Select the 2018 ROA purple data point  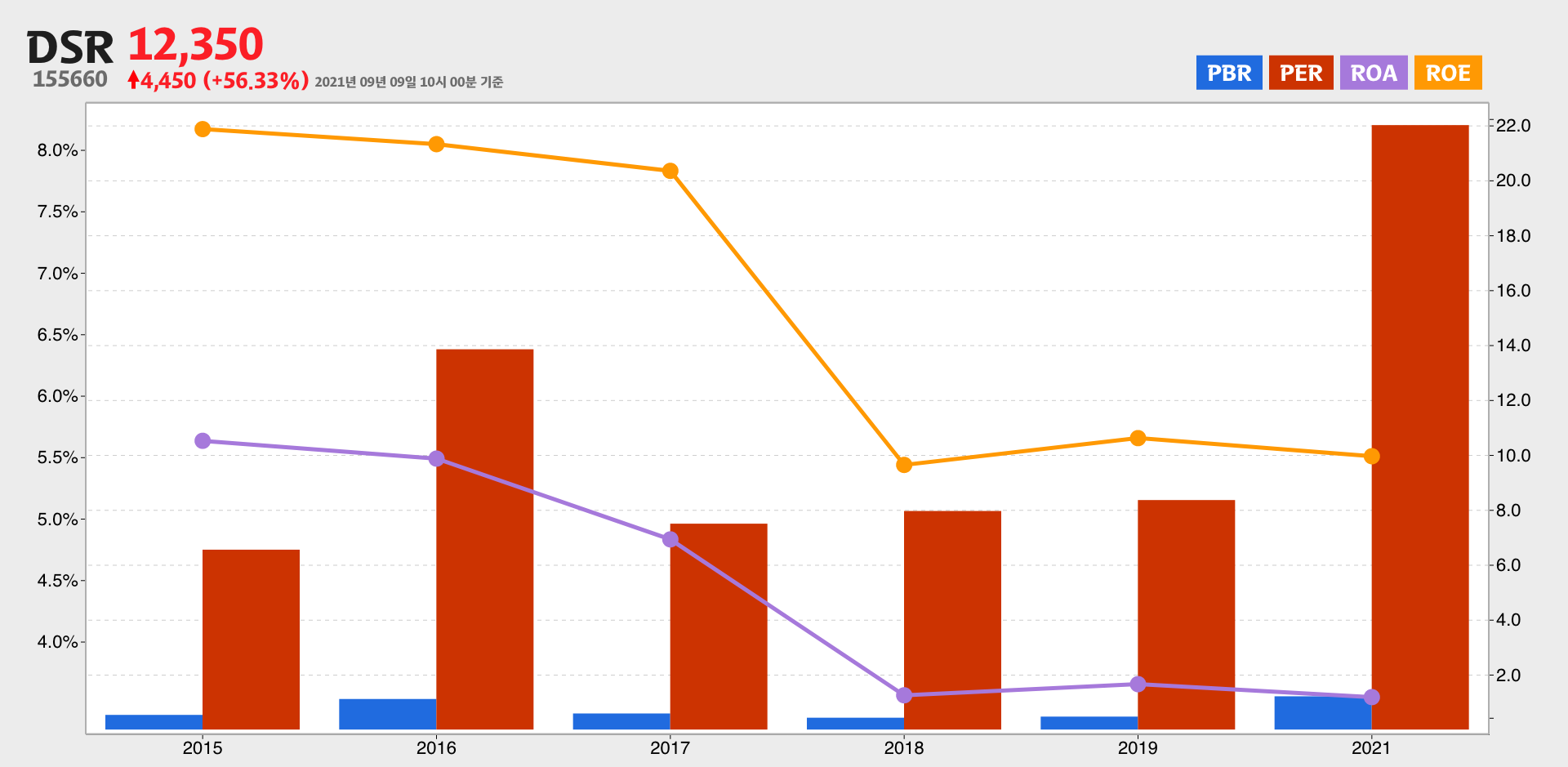coord(904,695)
